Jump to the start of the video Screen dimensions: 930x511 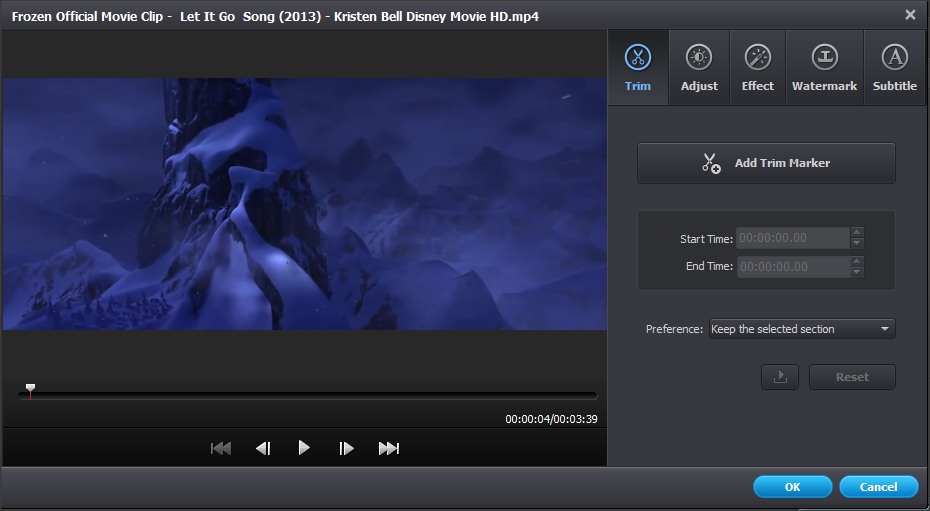tap(221, 448)
